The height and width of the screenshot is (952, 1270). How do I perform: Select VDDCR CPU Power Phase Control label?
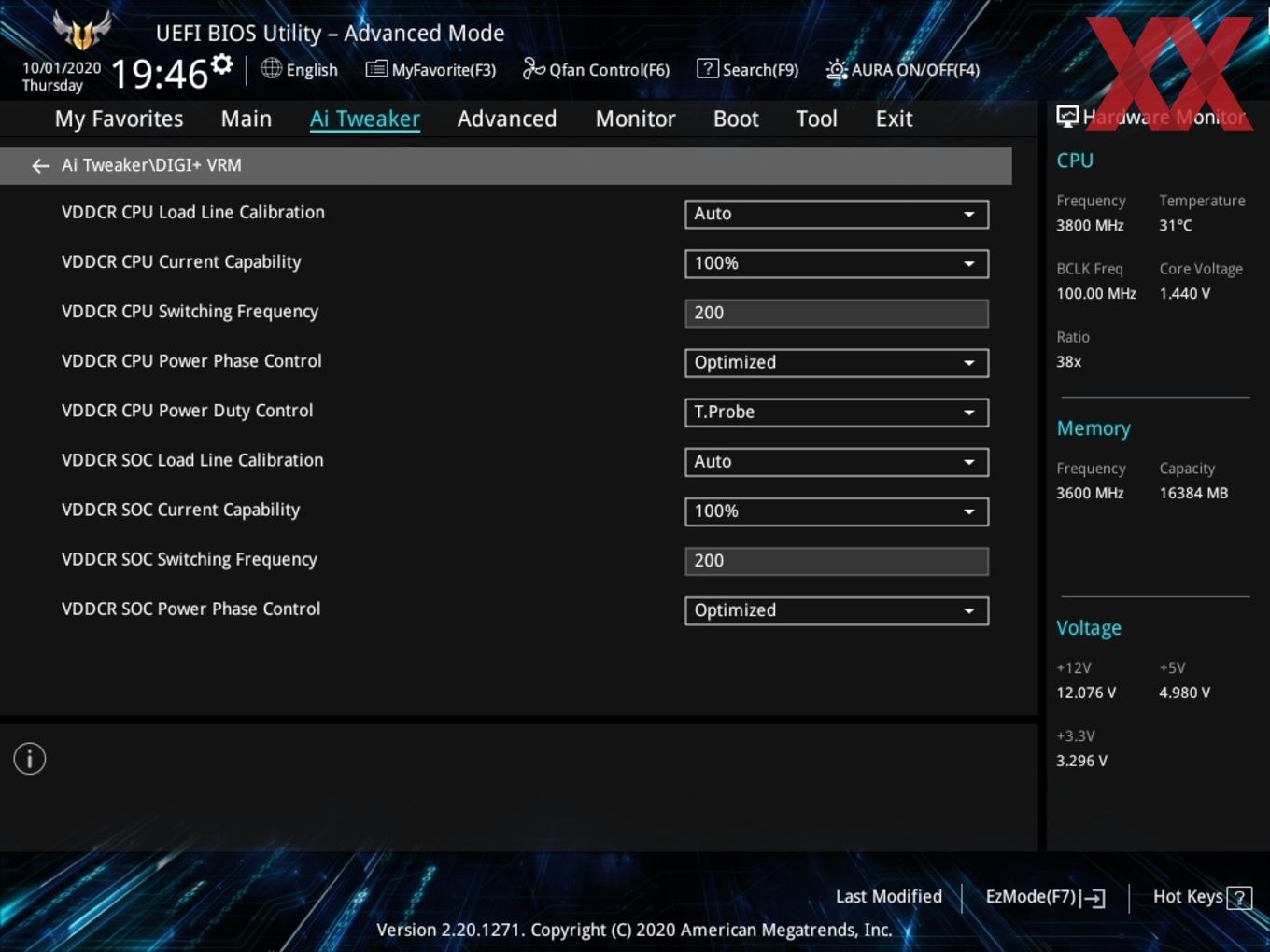[191, 360]
